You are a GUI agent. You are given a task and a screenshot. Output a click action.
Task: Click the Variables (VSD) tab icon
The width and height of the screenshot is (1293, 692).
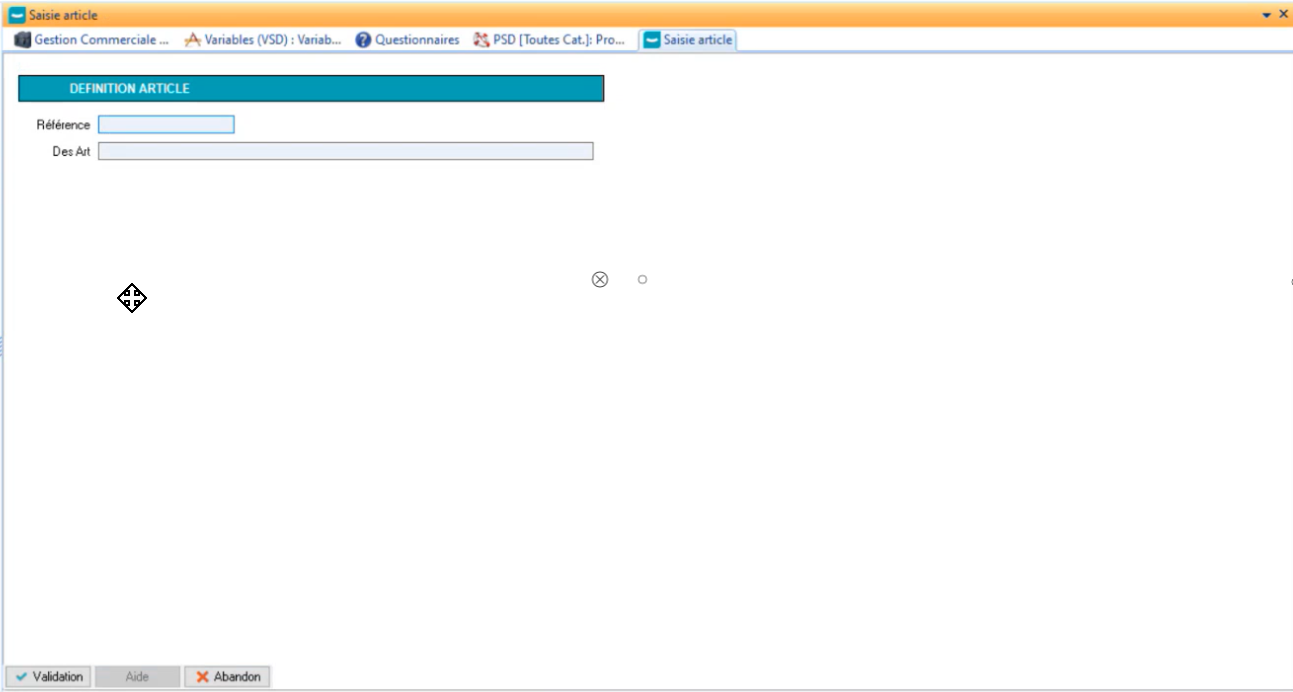(193, 40)
